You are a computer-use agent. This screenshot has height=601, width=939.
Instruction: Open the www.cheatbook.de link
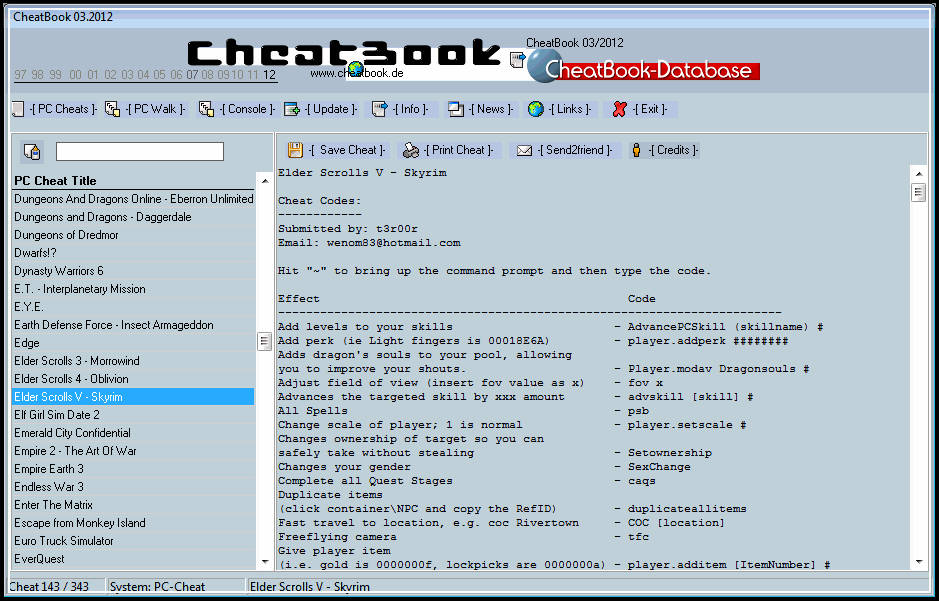click(357, 73)
